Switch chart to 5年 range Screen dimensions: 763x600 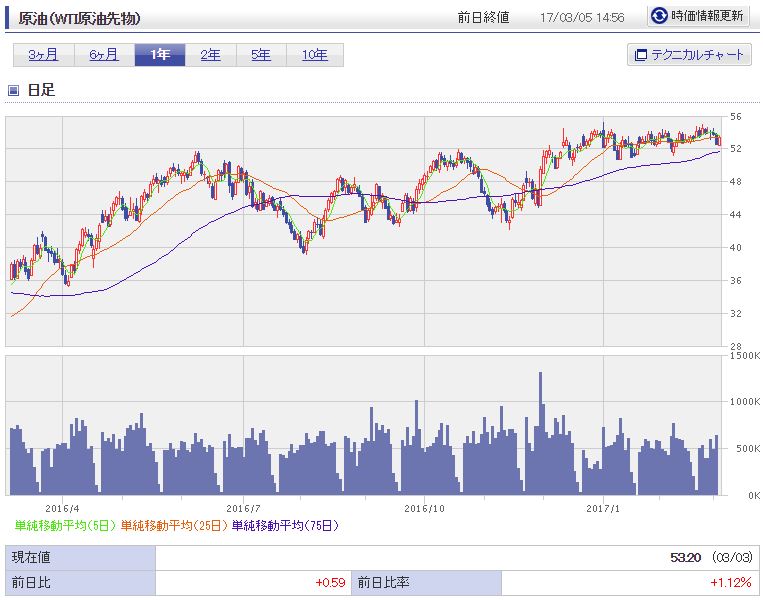tap(261, 55)
